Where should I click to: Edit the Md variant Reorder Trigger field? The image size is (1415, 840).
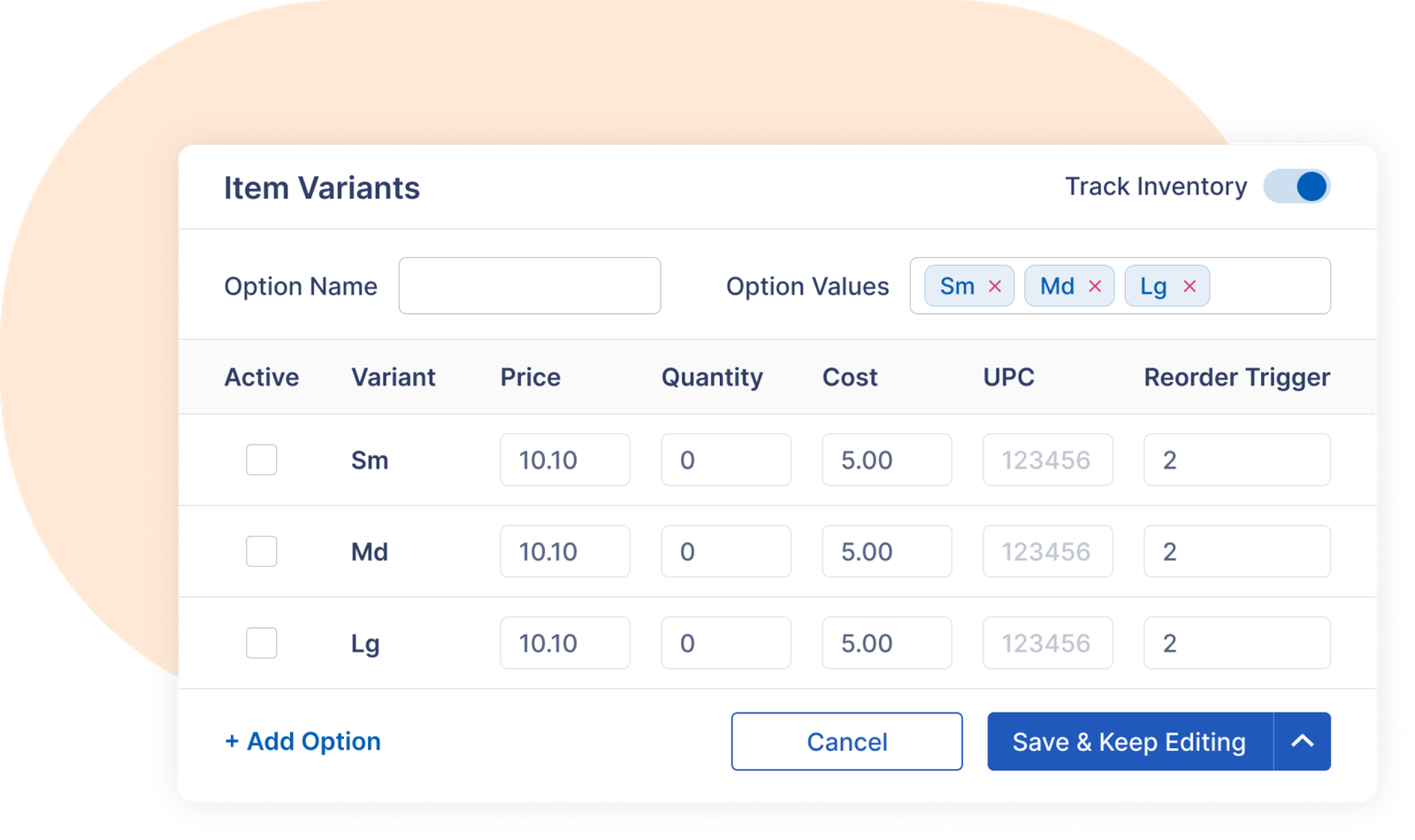[x=1236, y=552]
